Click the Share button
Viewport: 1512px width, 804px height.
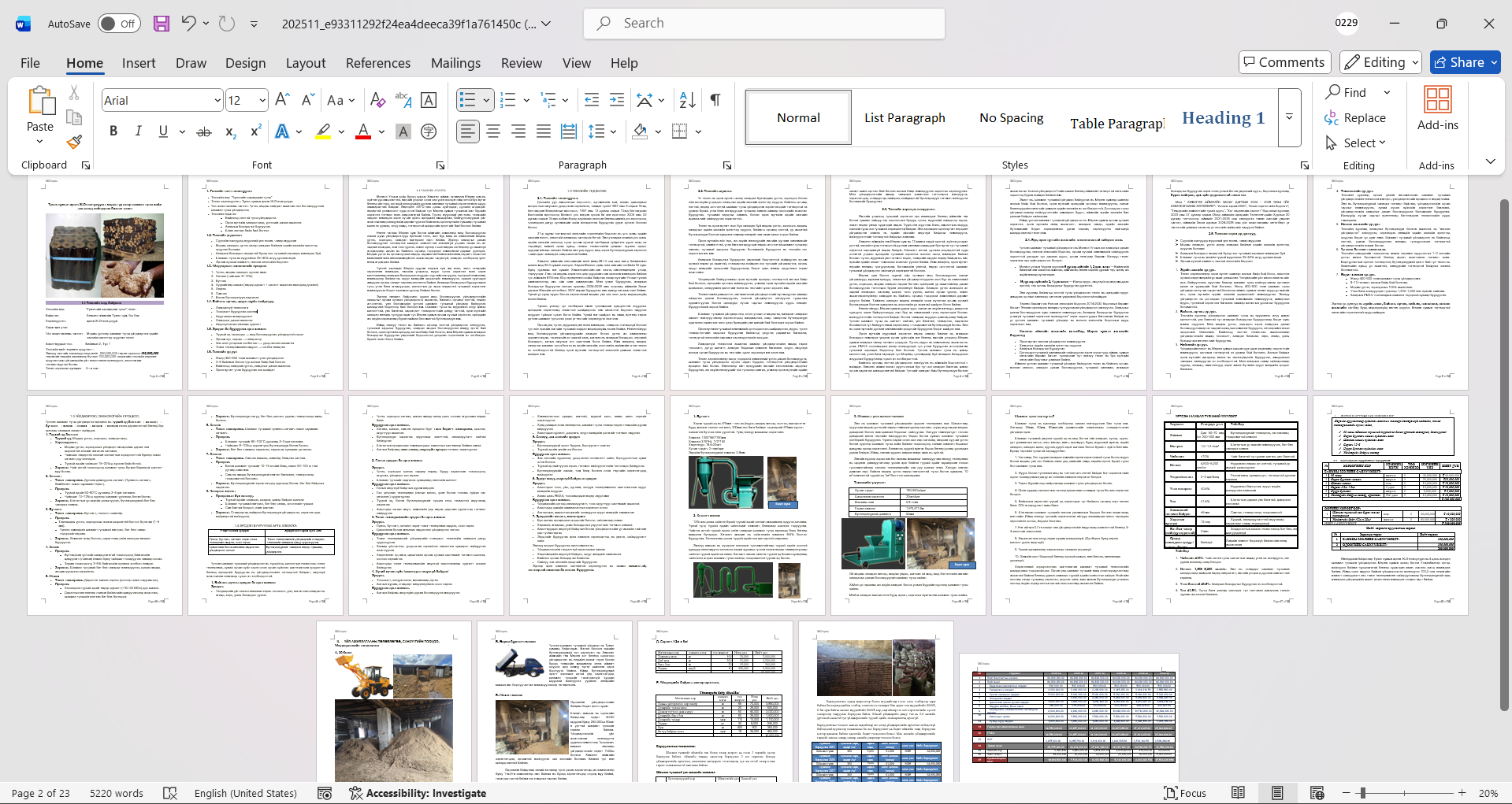(x=1465, y=62)
